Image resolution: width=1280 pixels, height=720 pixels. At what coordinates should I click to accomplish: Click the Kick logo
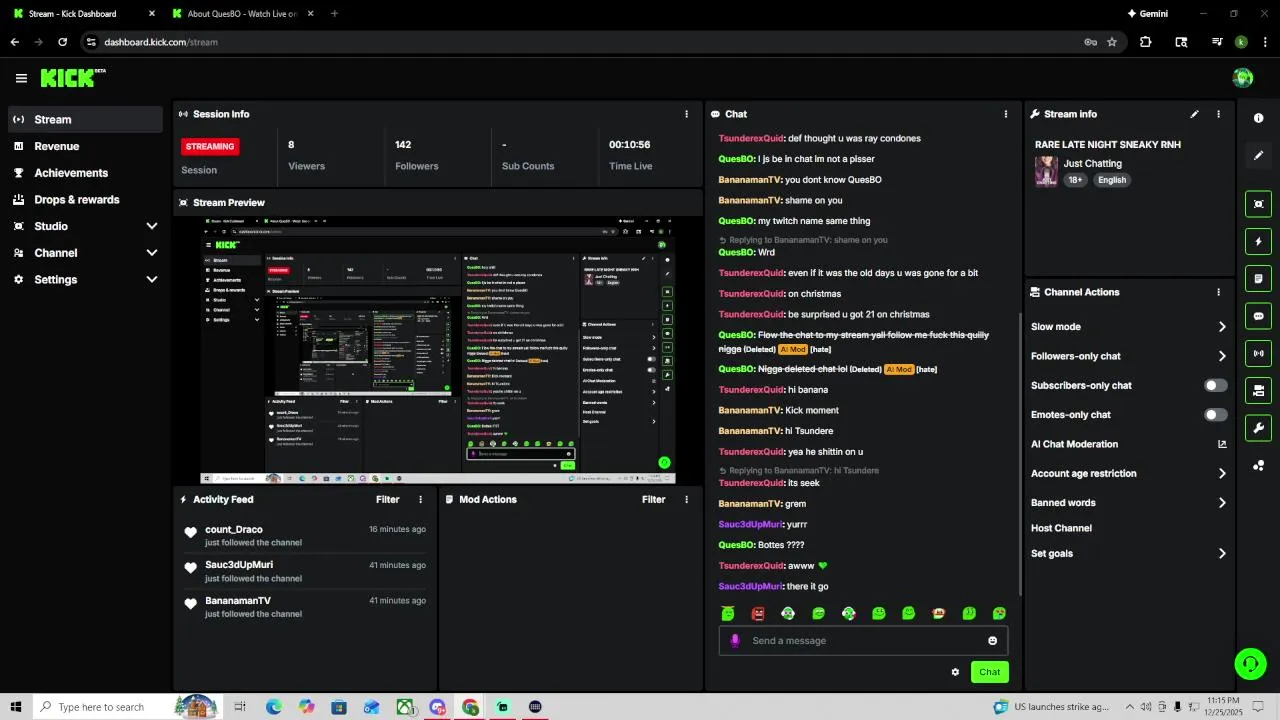coord(73,78)
